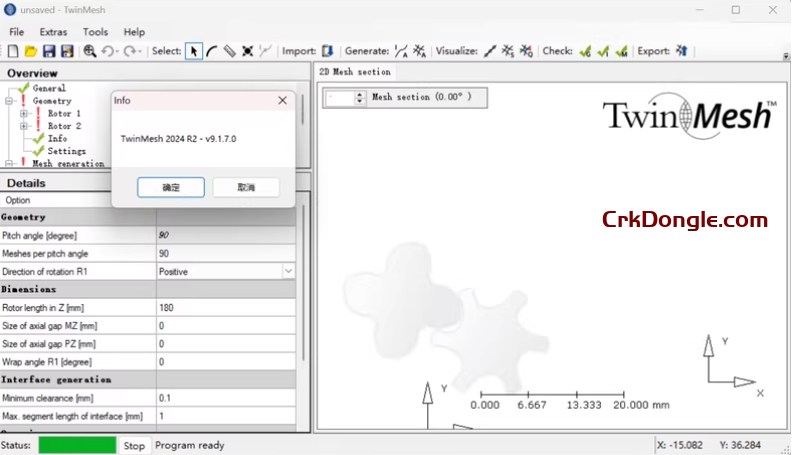Image resolution: width=794 pixels, height=455 pixels.
Task: Switch to the 2D Mesh section tab
Action: pyautogui.click(x=354, y=72)
